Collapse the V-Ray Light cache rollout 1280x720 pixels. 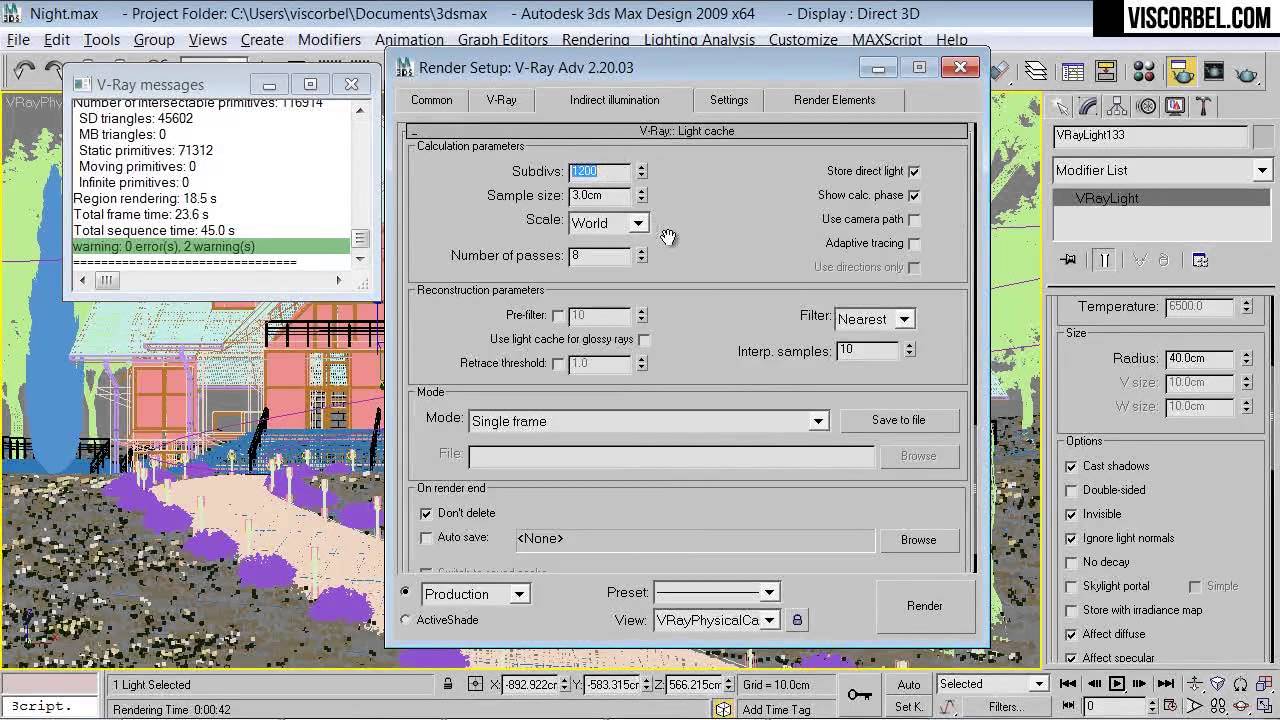pos(687,131)
